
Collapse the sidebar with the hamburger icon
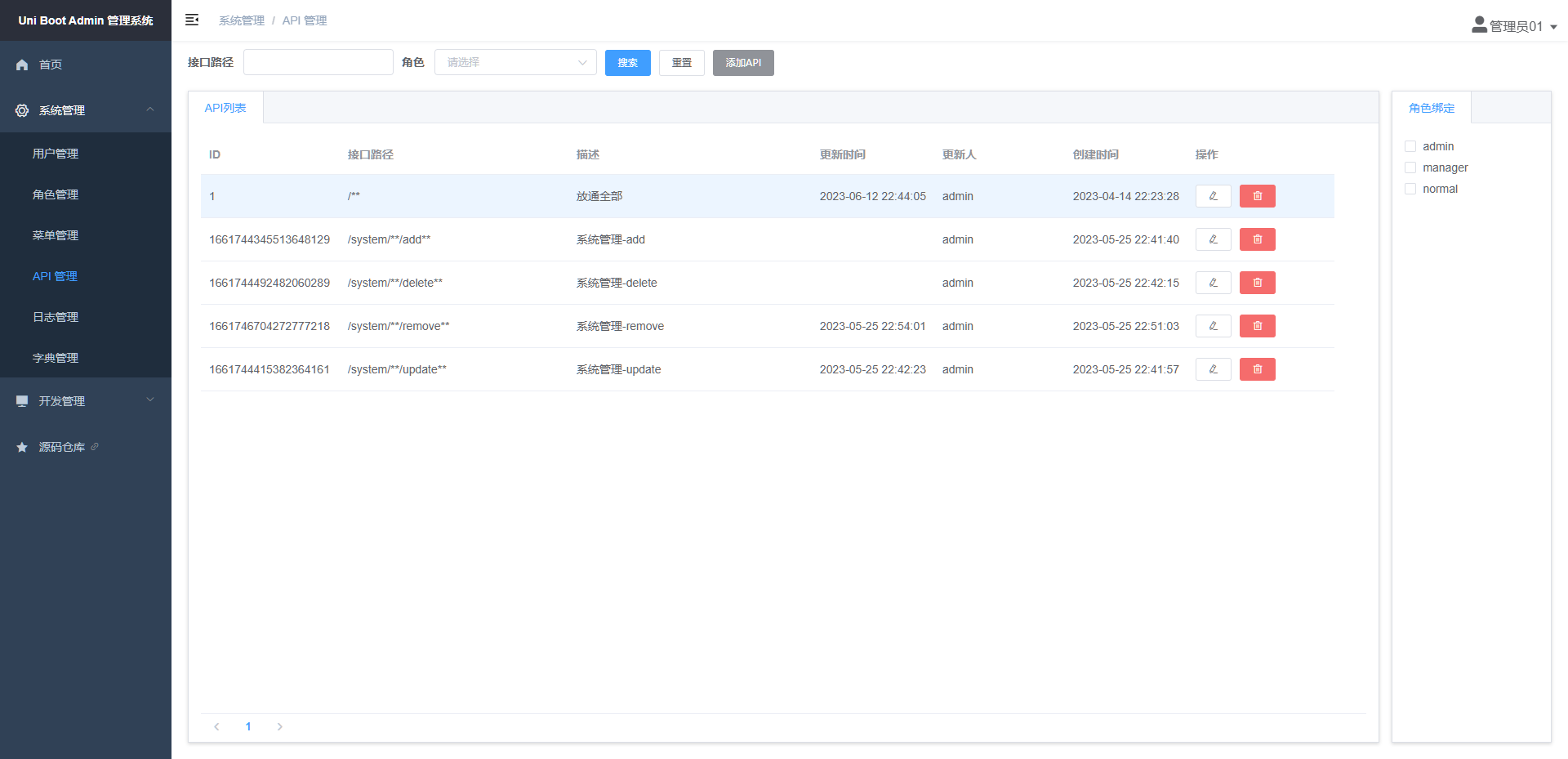(x=192, y=20)
